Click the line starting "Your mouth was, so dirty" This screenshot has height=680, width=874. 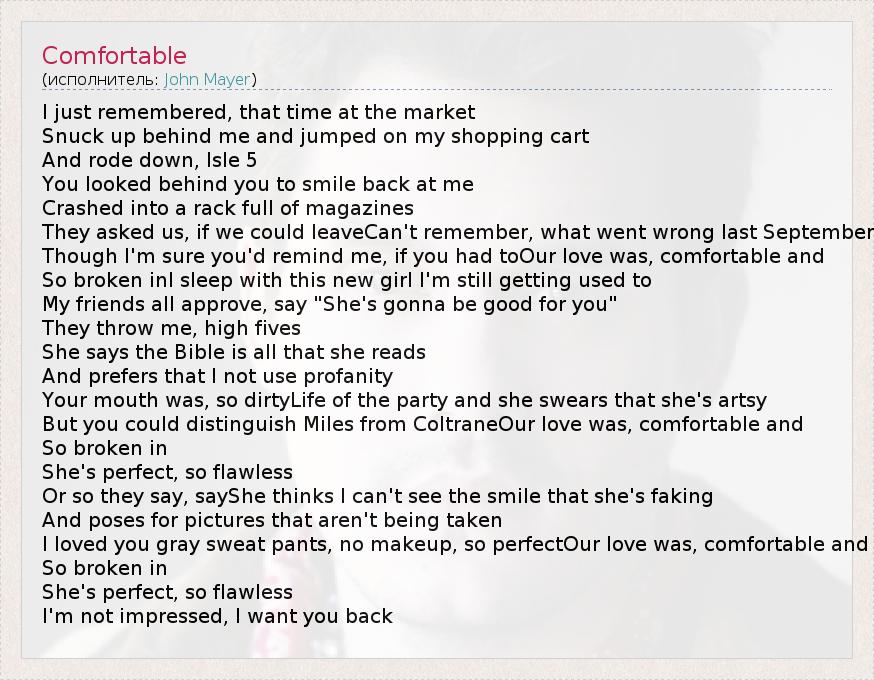pyautogui.click(x=404, y=400)
